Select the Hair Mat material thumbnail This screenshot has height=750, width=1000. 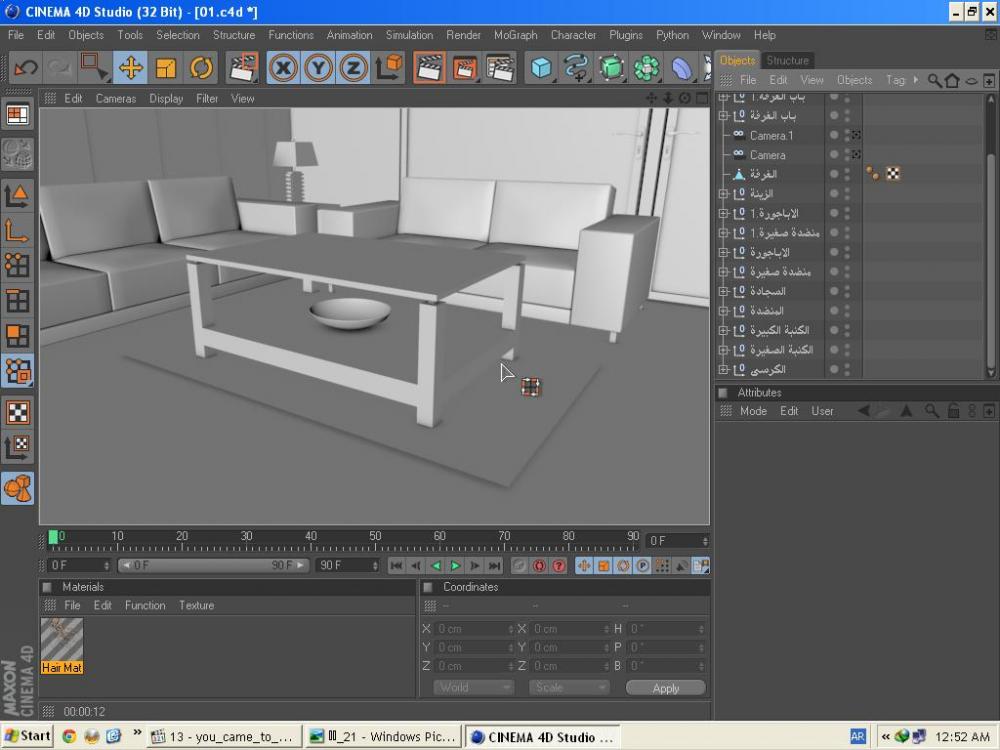click(62, 640)
